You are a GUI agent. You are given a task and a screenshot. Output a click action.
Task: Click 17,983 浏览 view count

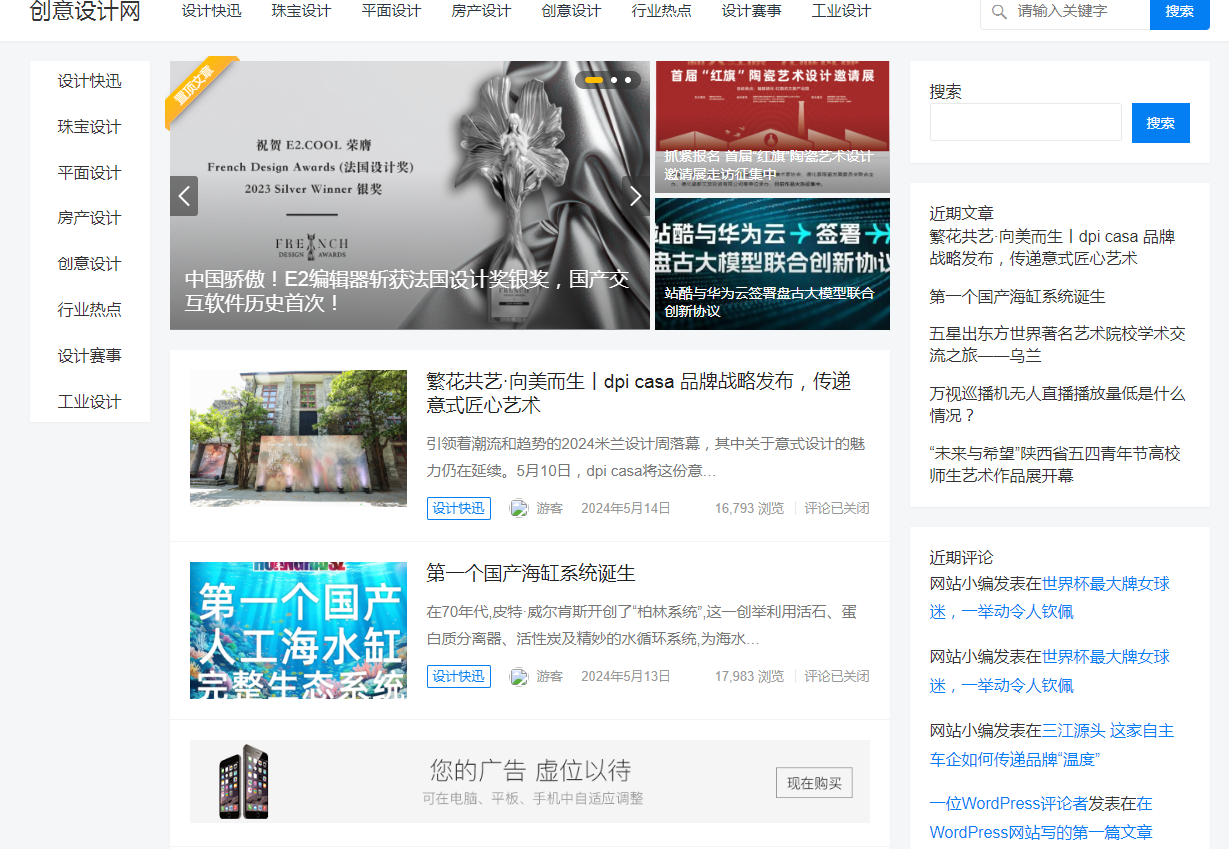click(749, 676)
